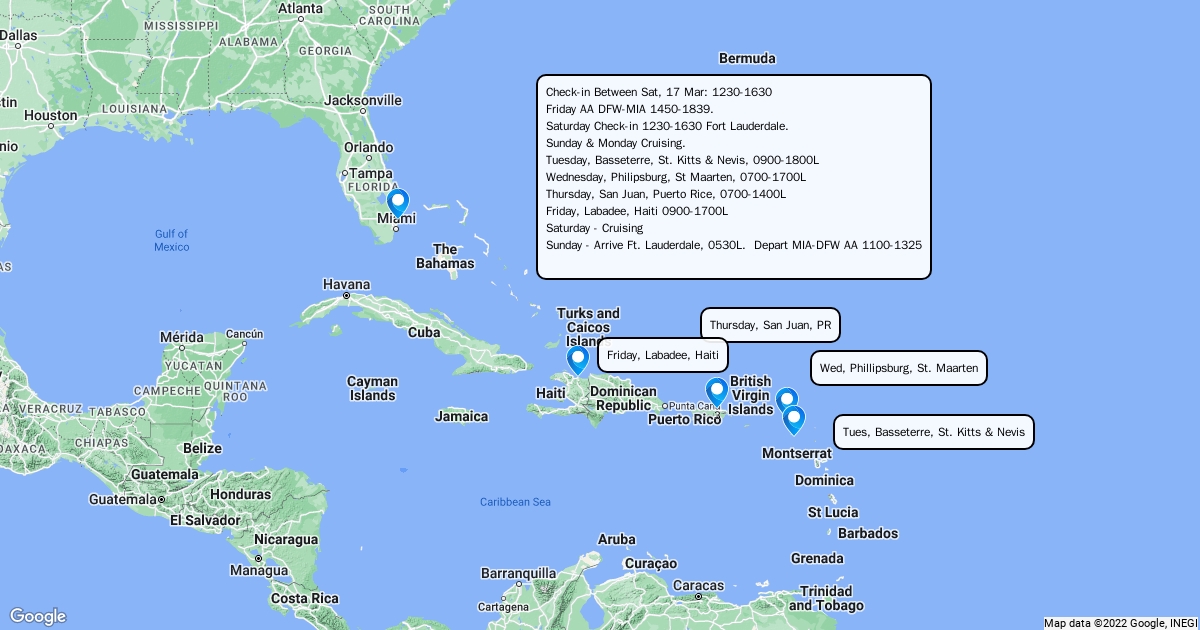
Task: Click the Gulf of Mexico label
Action: pos(171,240)
